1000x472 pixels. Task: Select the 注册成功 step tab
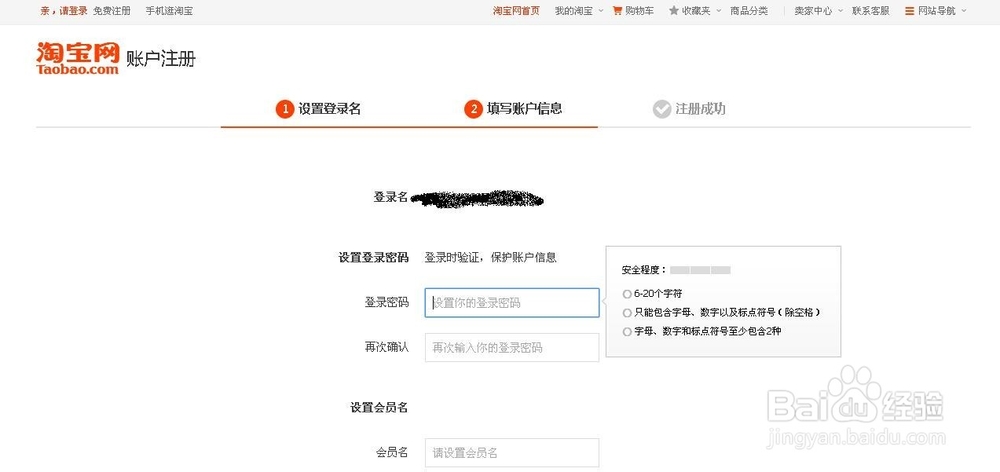689,109
